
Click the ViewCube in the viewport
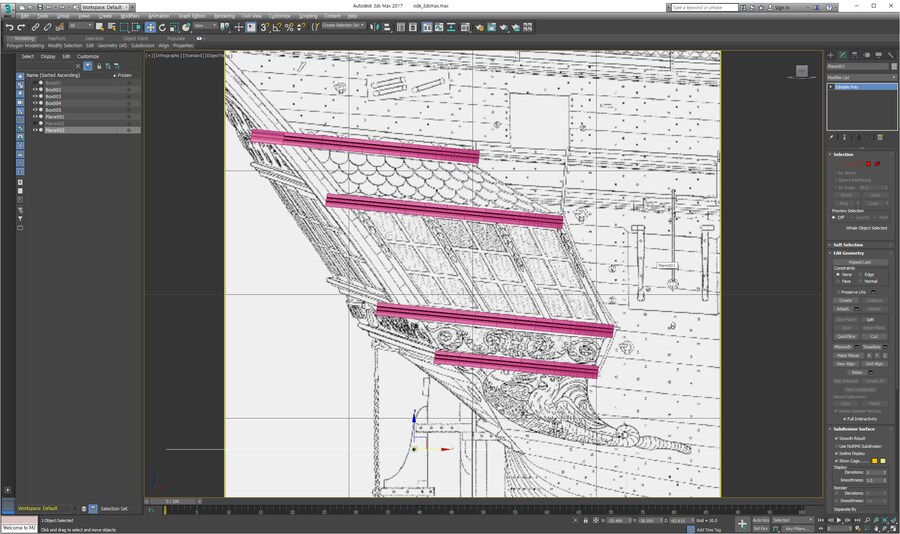(800, 71)
